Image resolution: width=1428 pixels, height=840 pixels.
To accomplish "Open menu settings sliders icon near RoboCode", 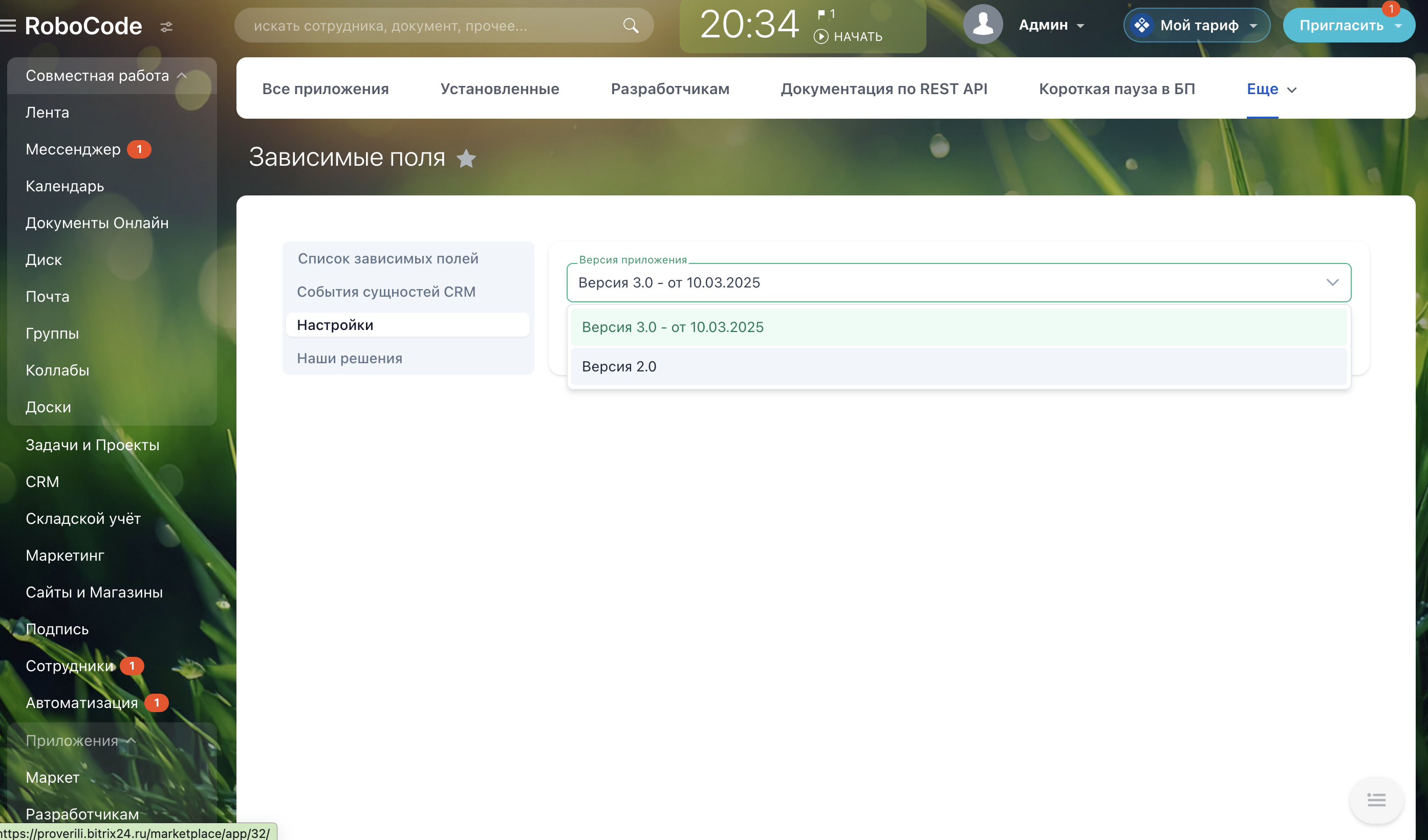I will pyautogui.click(x=166, y=27).
